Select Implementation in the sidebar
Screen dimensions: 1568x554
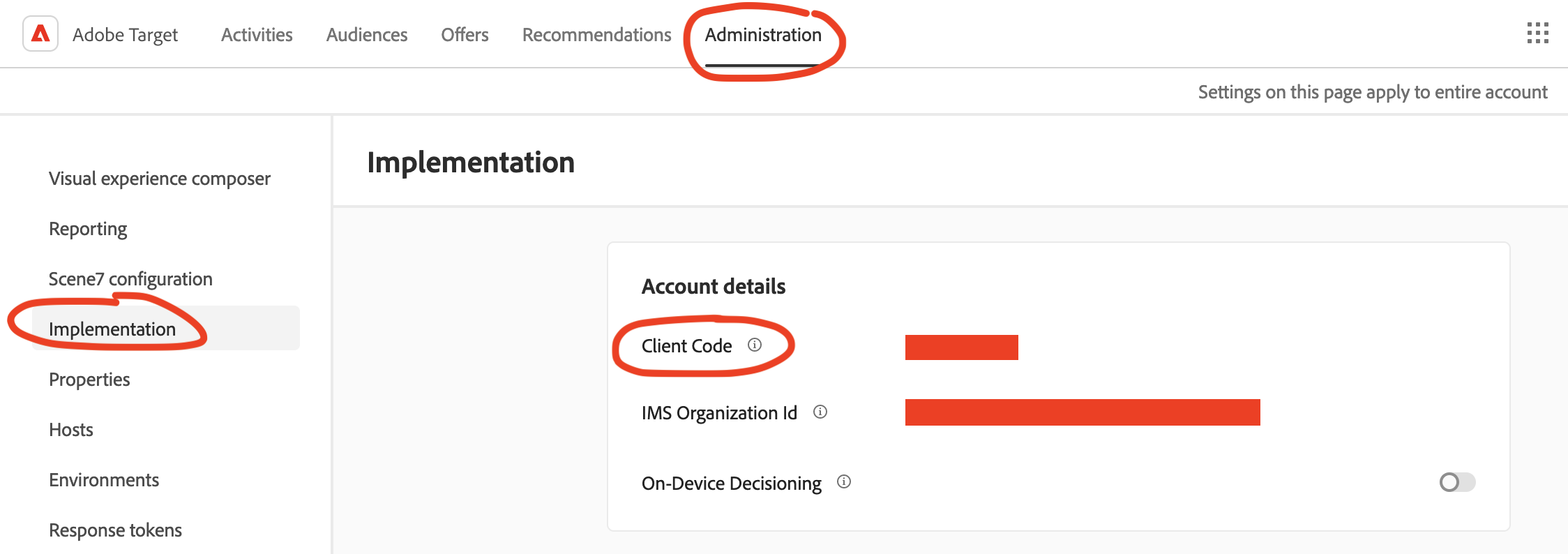(x=112, y=329)
